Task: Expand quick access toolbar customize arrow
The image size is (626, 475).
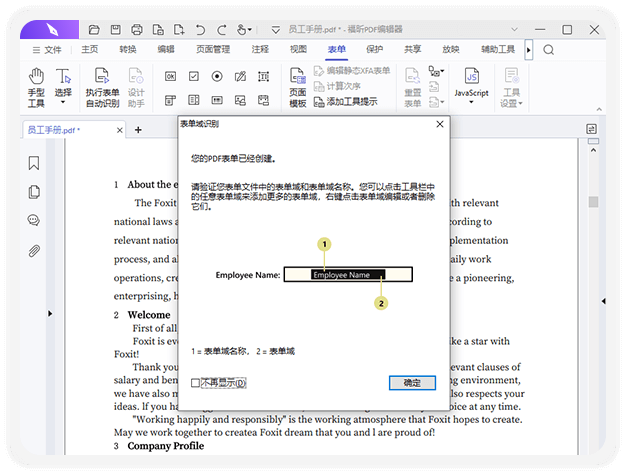Action: pos(275,30)
